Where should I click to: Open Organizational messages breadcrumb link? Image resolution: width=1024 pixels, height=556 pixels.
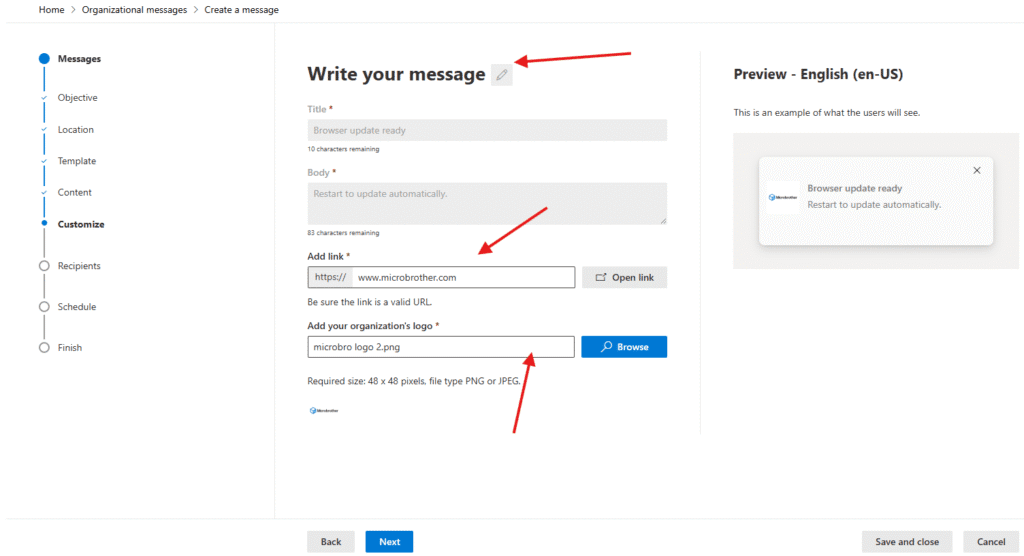click(134, 10)
